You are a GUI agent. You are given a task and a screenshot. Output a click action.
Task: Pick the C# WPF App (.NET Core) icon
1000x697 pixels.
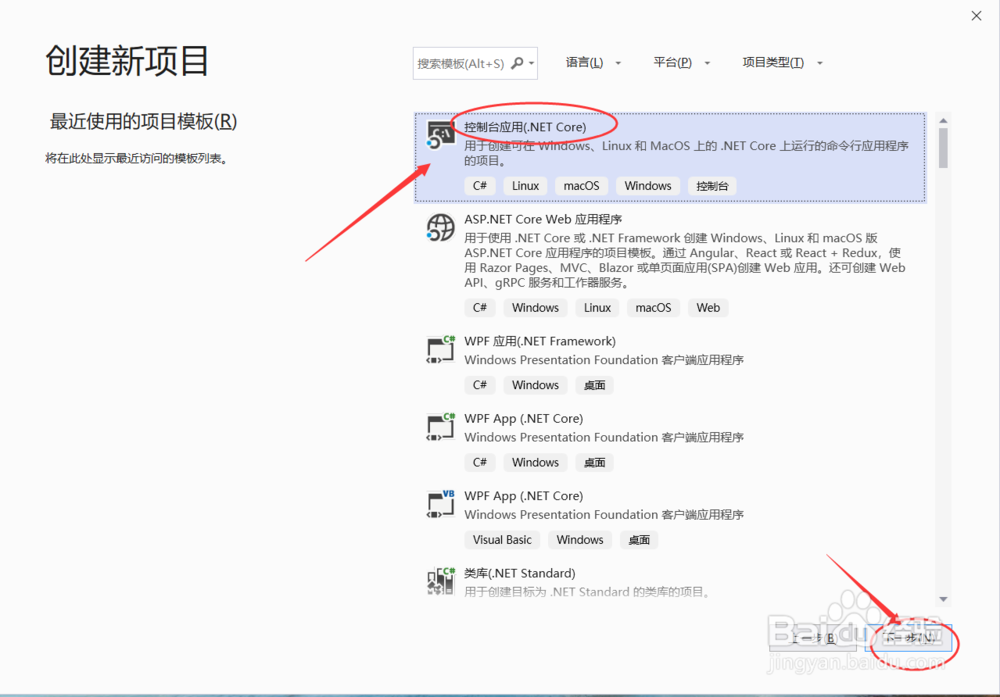coord(440,427)
